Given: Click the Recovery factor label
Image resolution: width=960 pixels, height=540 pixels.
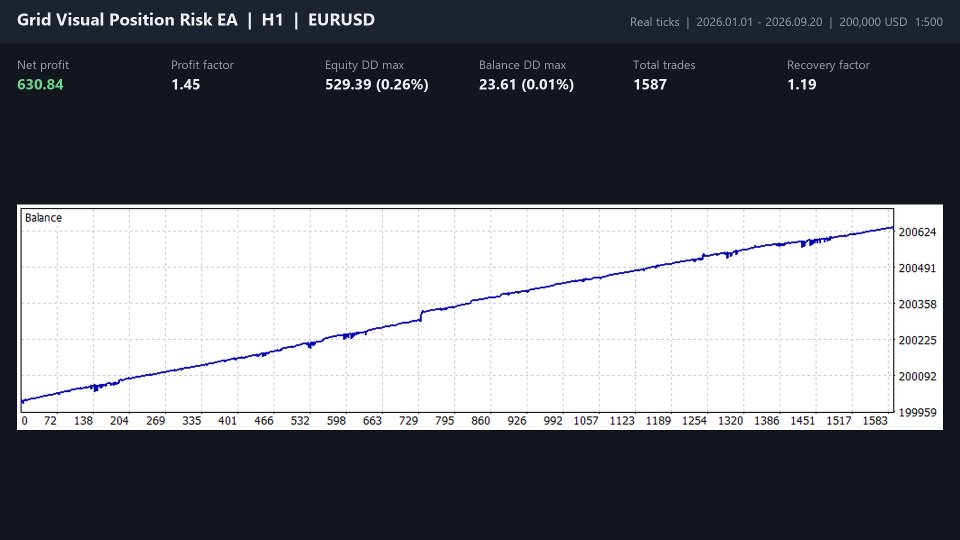Looking at the screenshot, I should (828, 65).
